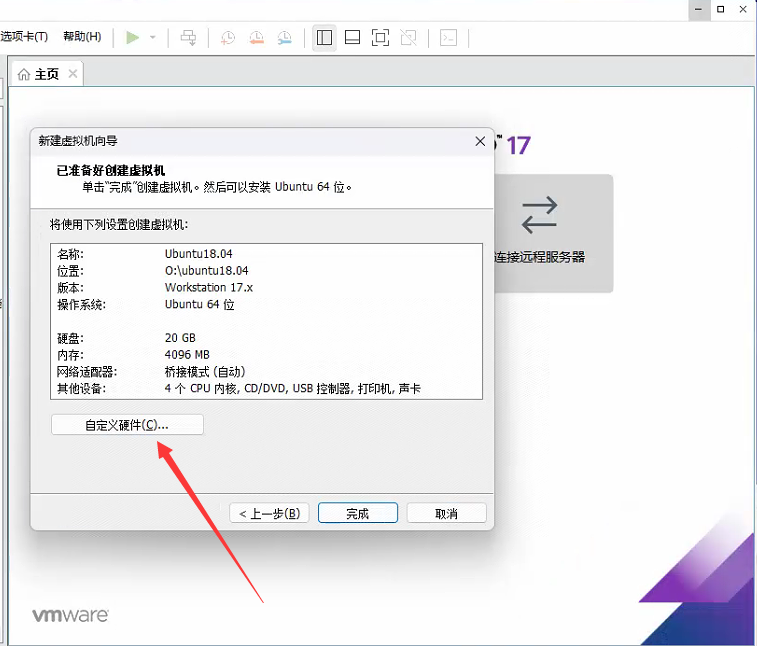Click the Take Snapshot clock icon
Viewport: 757px width, 646px height.
(227, 37)
